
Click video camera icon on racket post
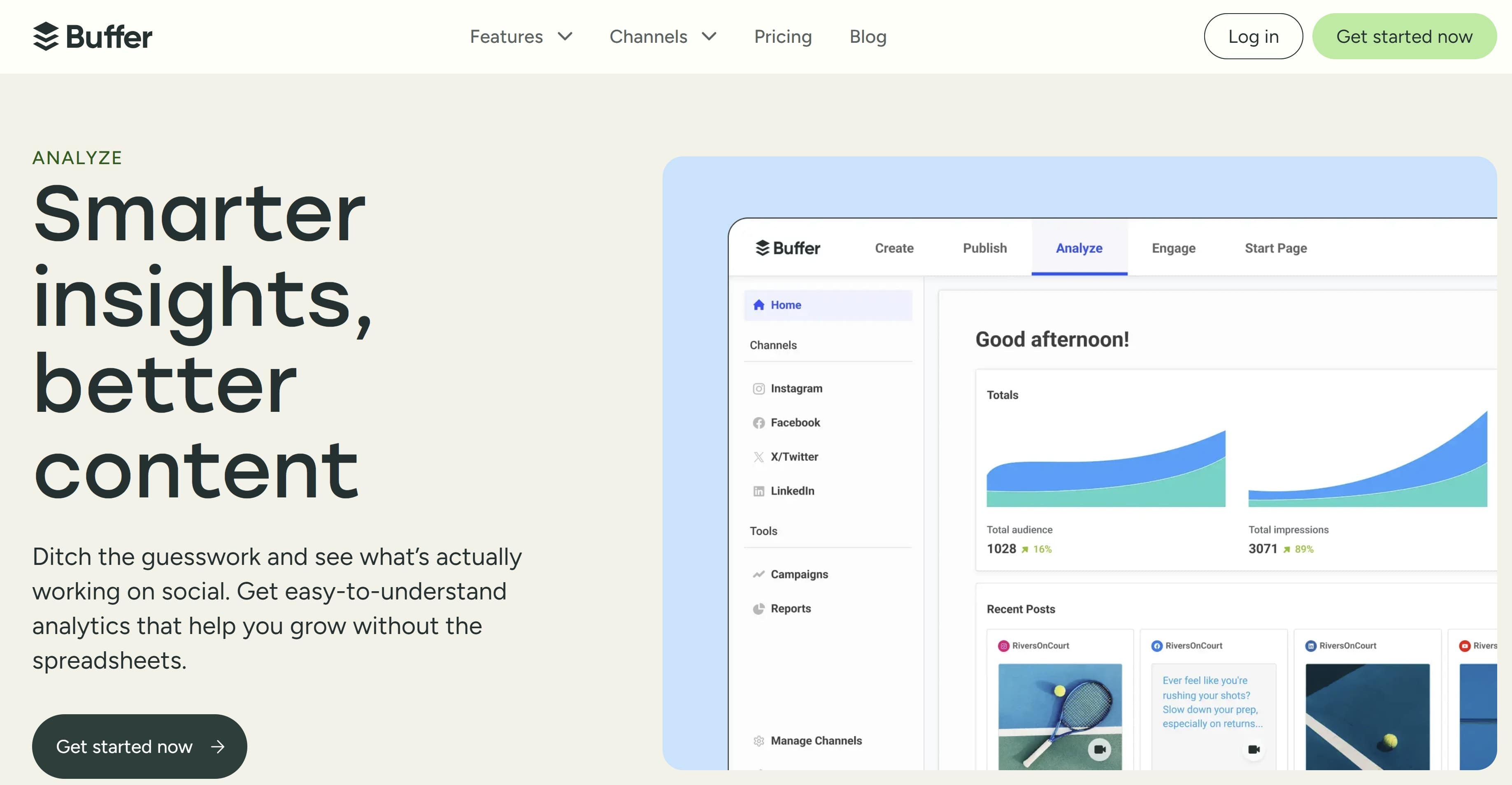(x=1099, y=749)
